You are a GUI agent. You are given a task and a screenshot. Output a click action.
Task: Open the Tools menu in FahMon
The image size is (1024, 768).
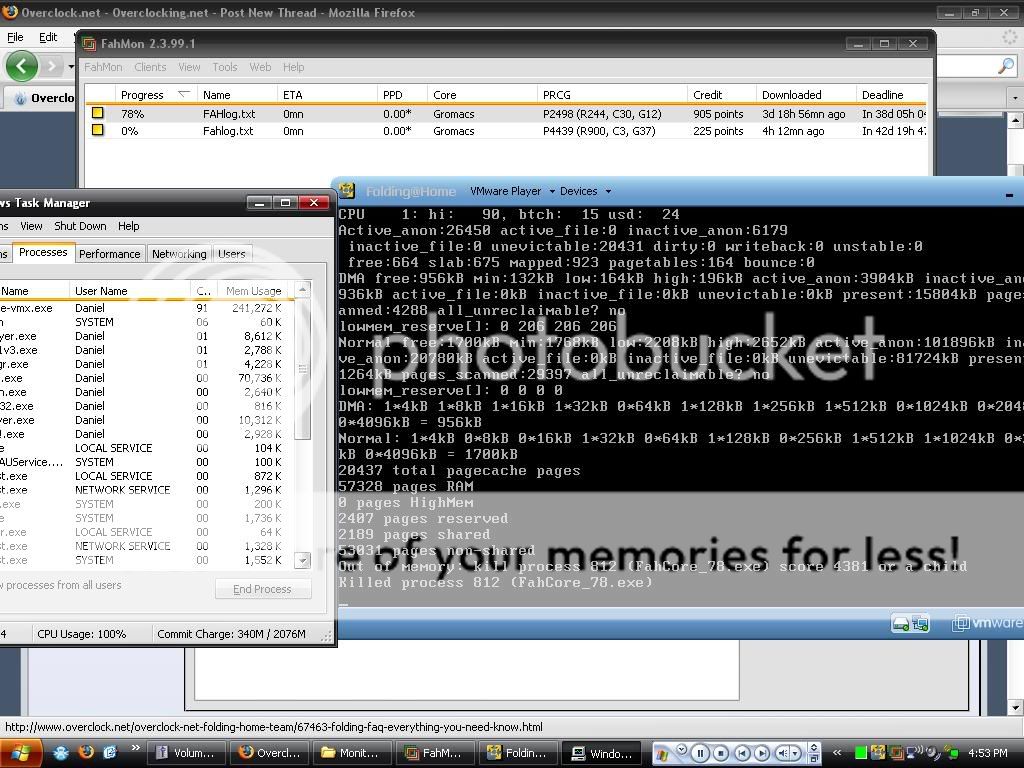pos(224,67)
